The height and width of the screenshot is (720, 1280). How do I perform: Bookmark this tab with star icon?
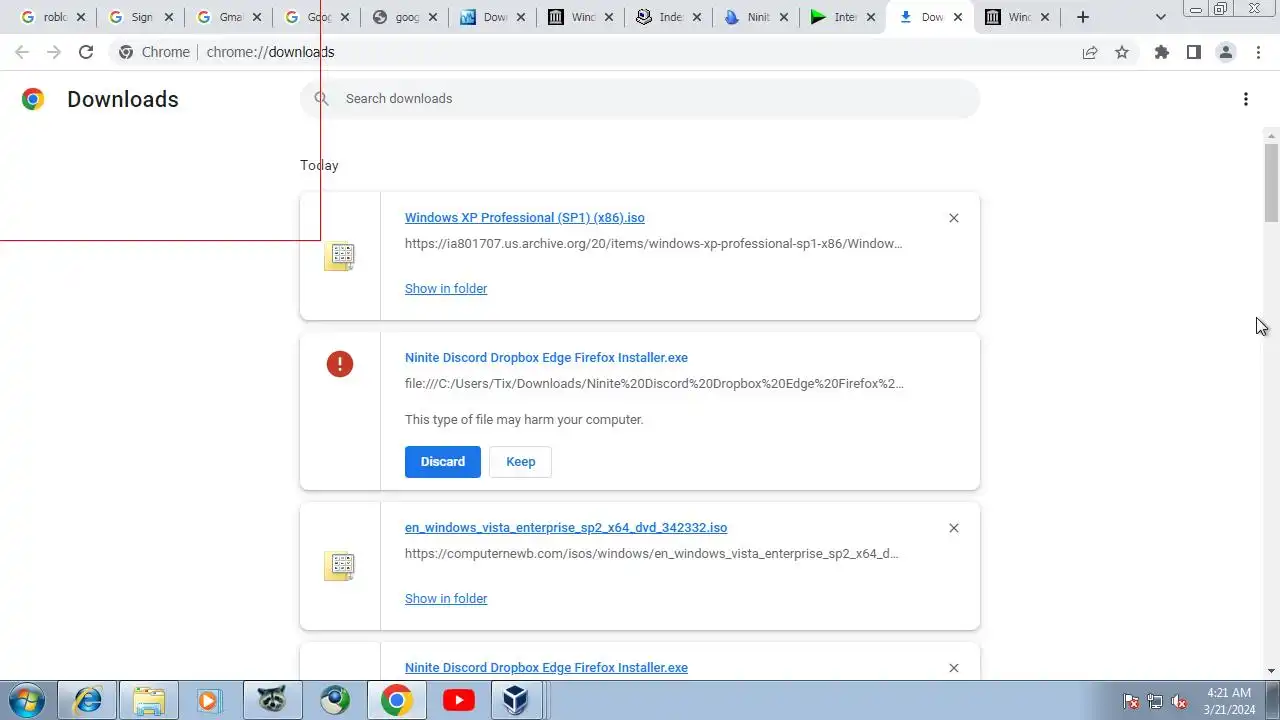click(x=1122, y=52)
